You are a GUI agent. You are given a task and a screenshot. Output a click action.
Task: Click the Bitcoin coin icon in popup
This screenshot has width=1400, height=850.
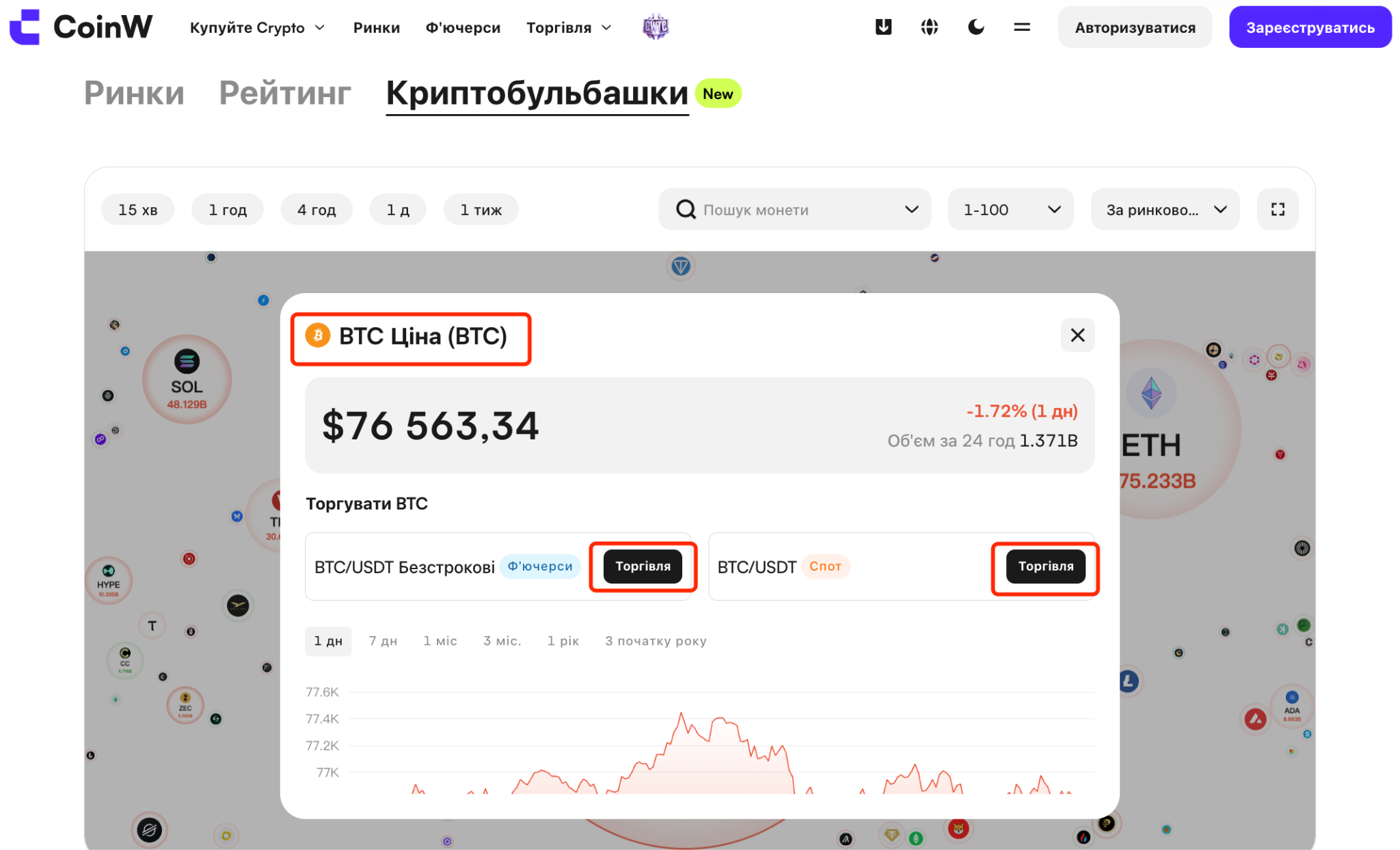[x=318, y=335]
